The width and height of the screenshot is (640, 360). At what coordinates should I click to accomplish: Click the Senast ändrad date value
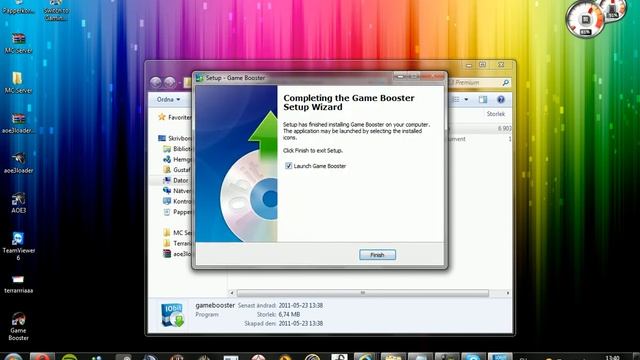[x=301, y=305]
